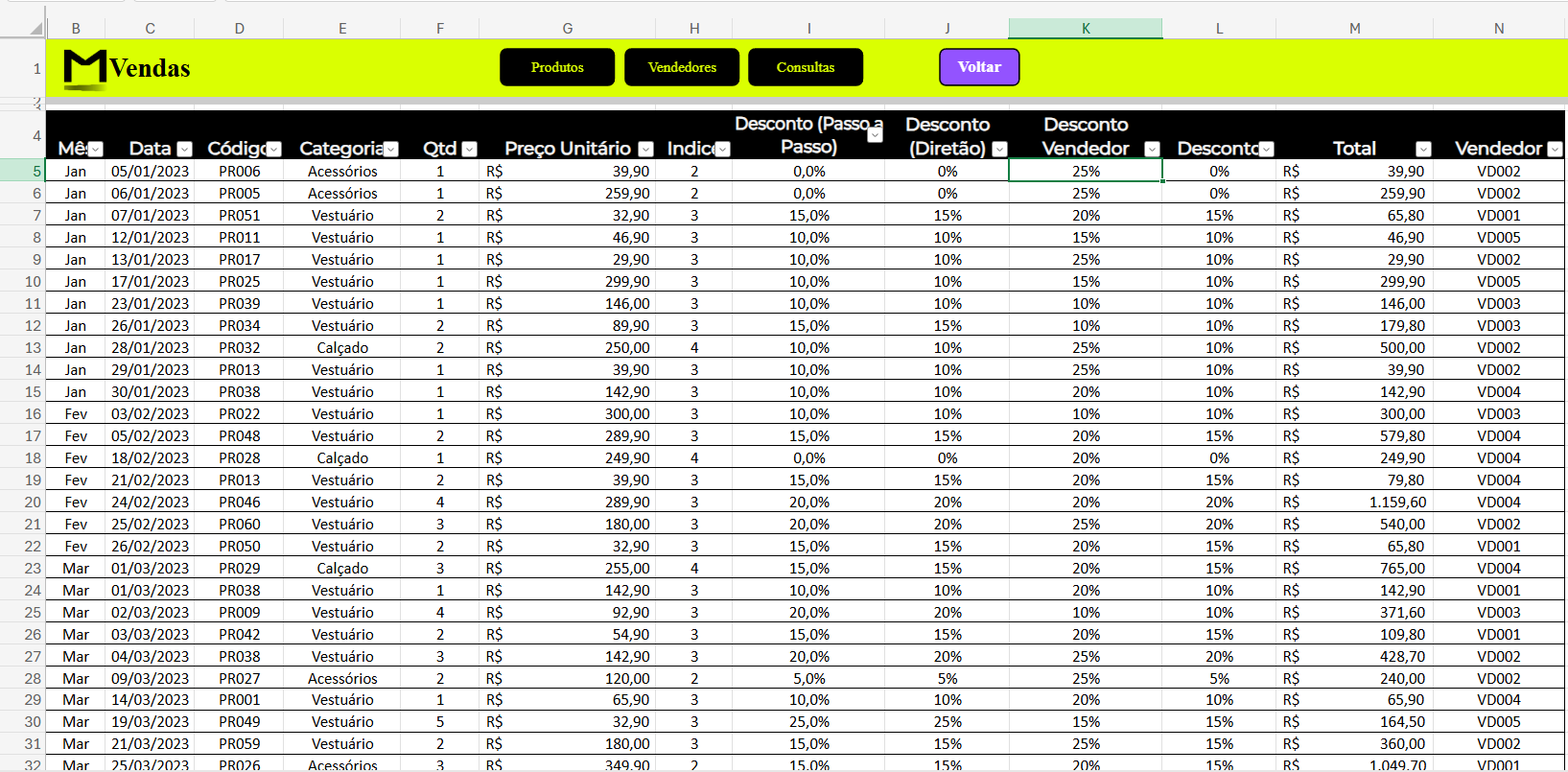Screen dimensions: 1568x772
Task: Open the Preço Unitário filter dropdown
Action: pyautogui.click(x=646, y=149)
